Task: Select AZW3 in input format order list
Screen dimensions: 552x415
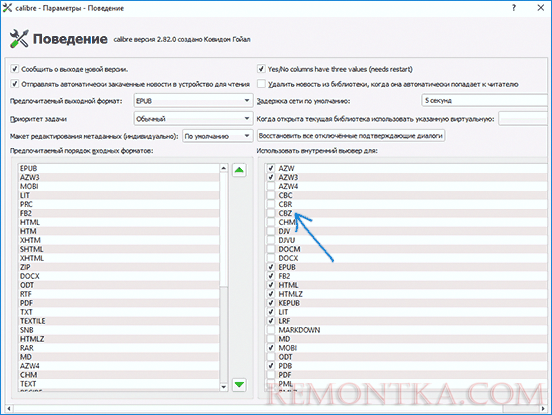Action: tap(119, 177)
